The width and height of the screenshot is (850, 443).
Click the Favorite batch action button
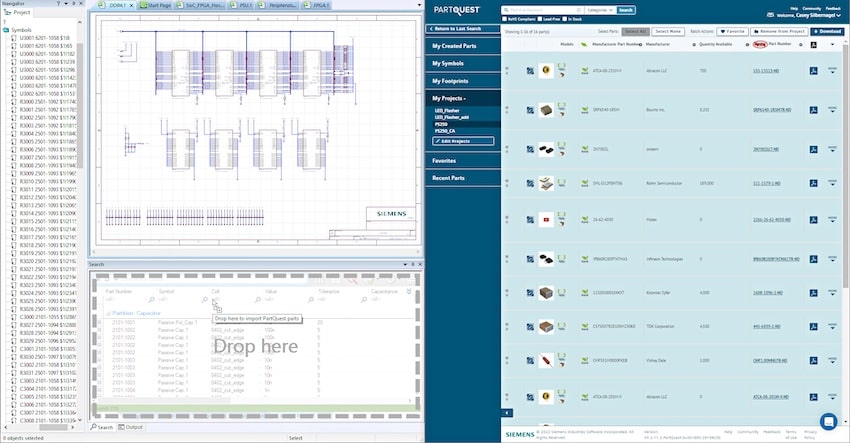pyautogui.click(x=732, y=31)
